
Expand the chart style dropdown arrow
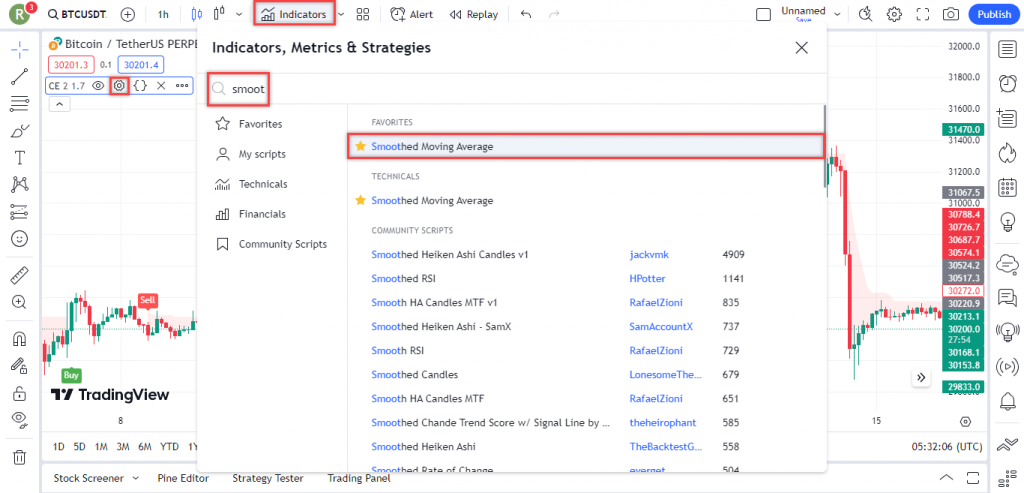239,14
